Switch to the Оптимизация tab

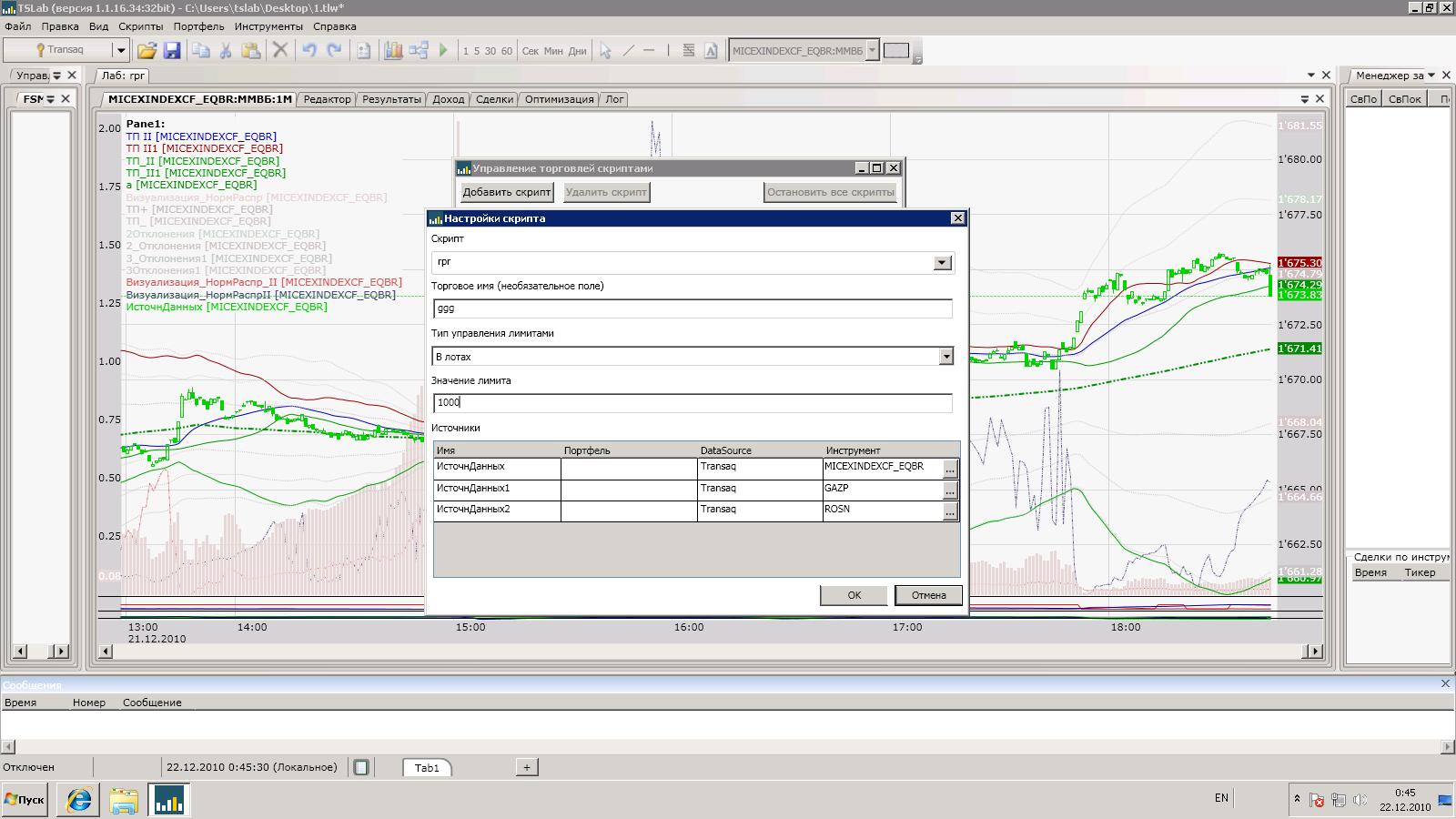pyautogui.click(x=559, y=99)
